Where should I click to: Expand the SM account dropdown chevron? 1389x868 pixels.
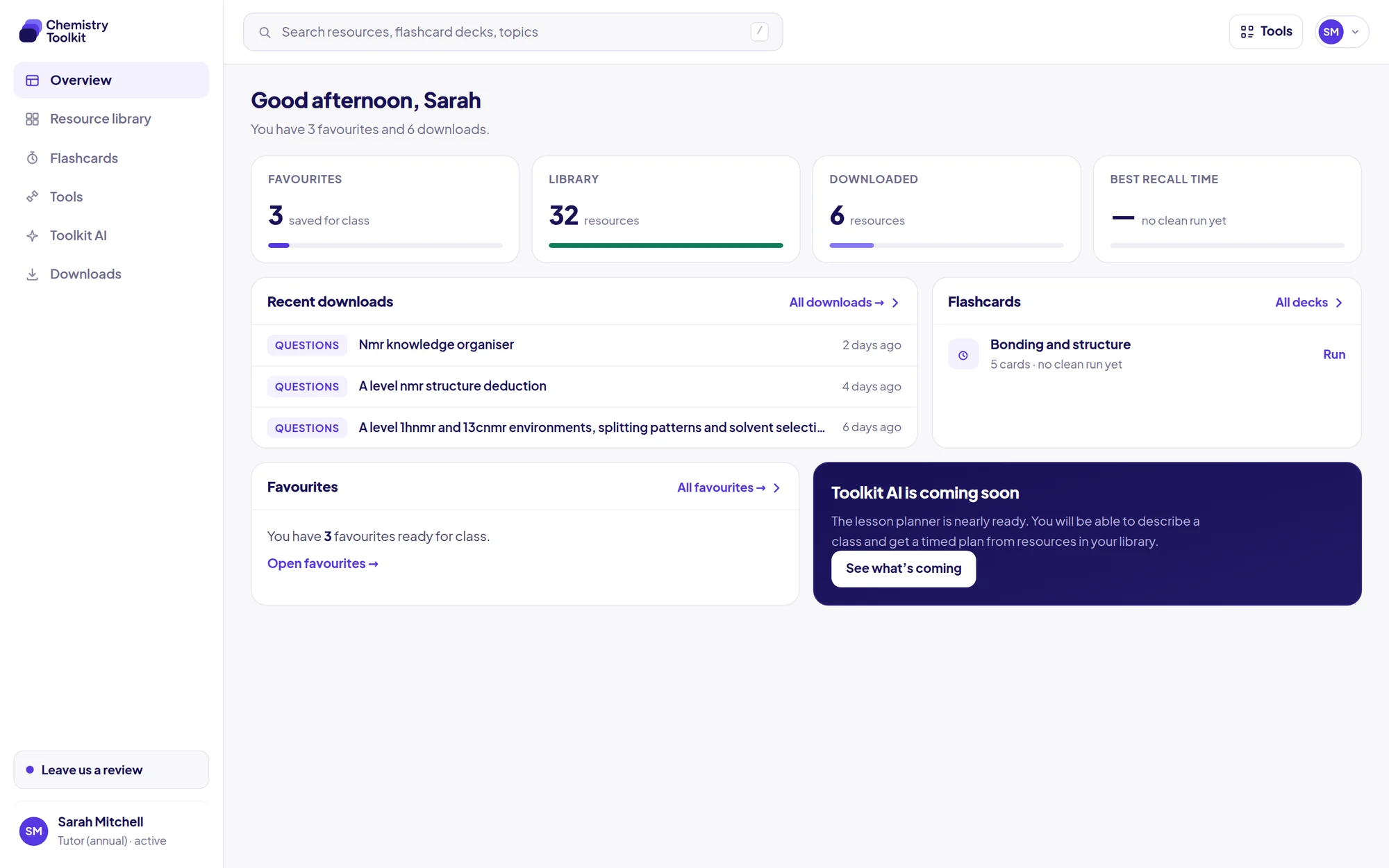click(1355, 32)
